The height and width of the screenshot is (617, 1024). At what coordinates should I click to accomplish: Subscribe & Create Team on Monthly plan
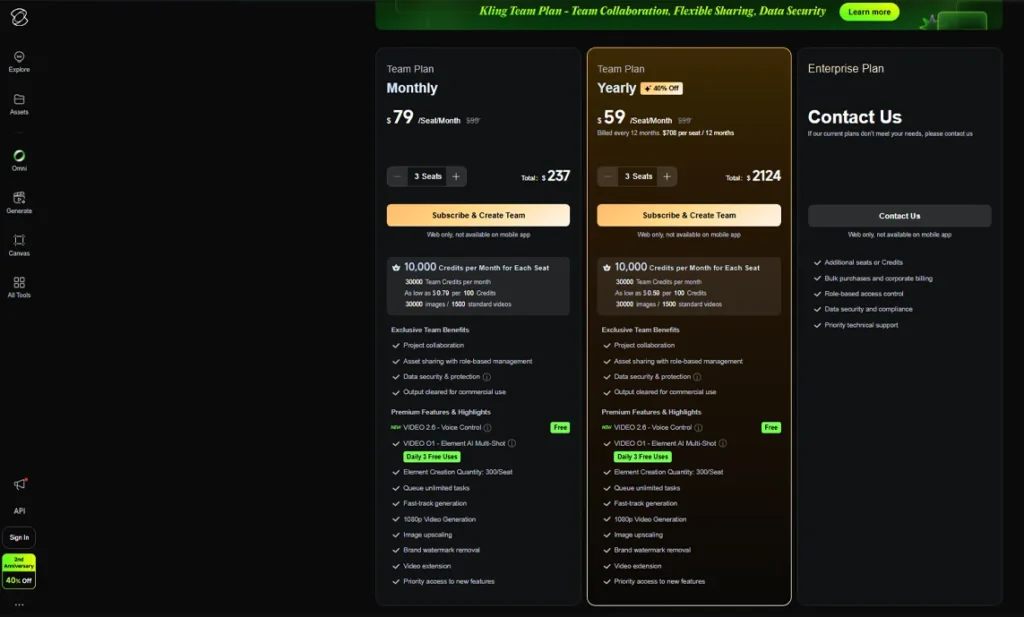(478, 215)
